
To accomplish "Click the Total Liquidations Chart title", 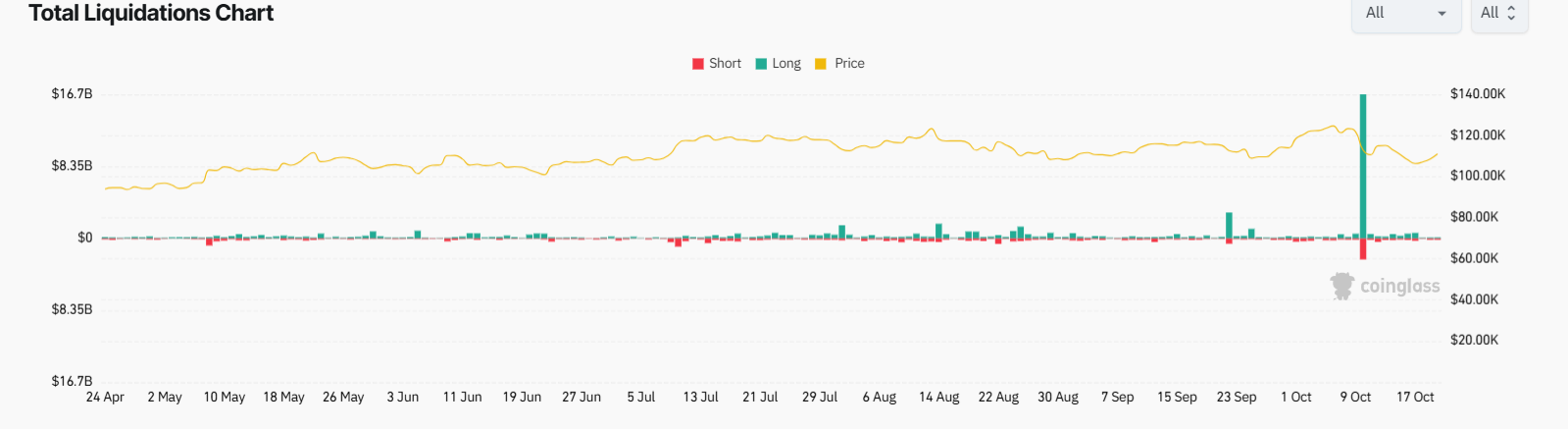I will [x=151, y=14].
